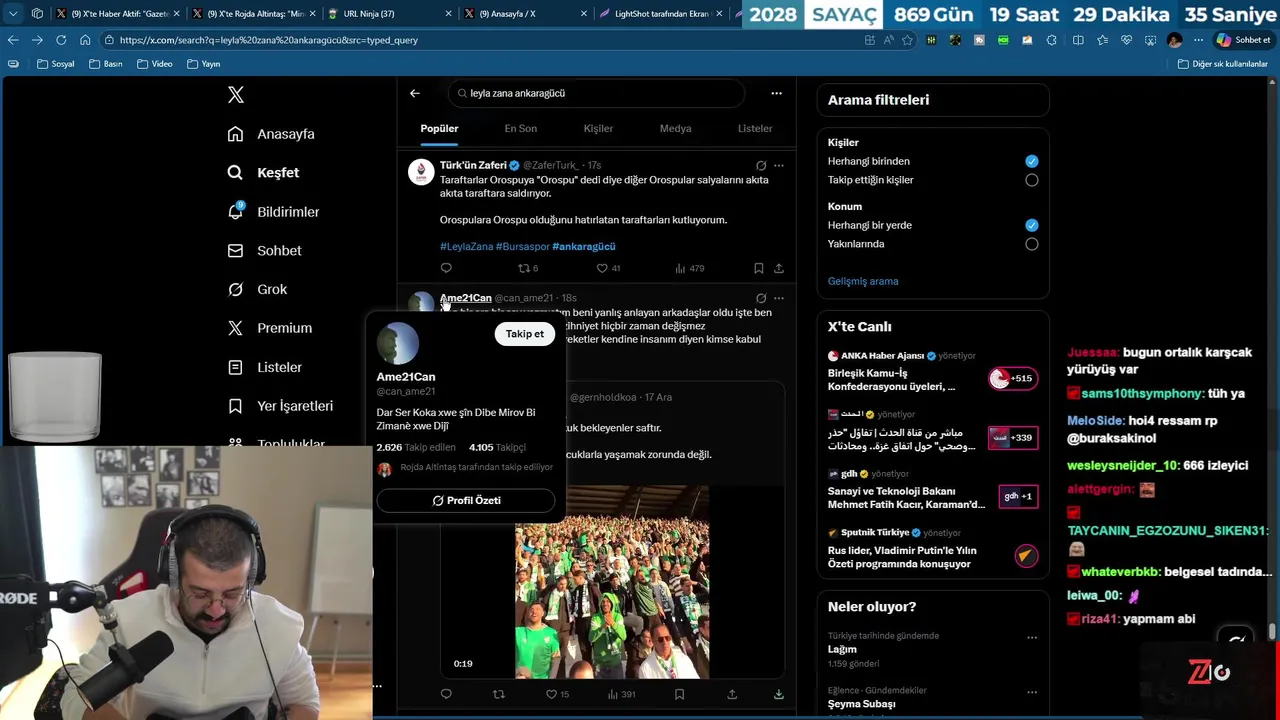
Task: Retweet the Ame21Can video post
Action: (499, 694)
